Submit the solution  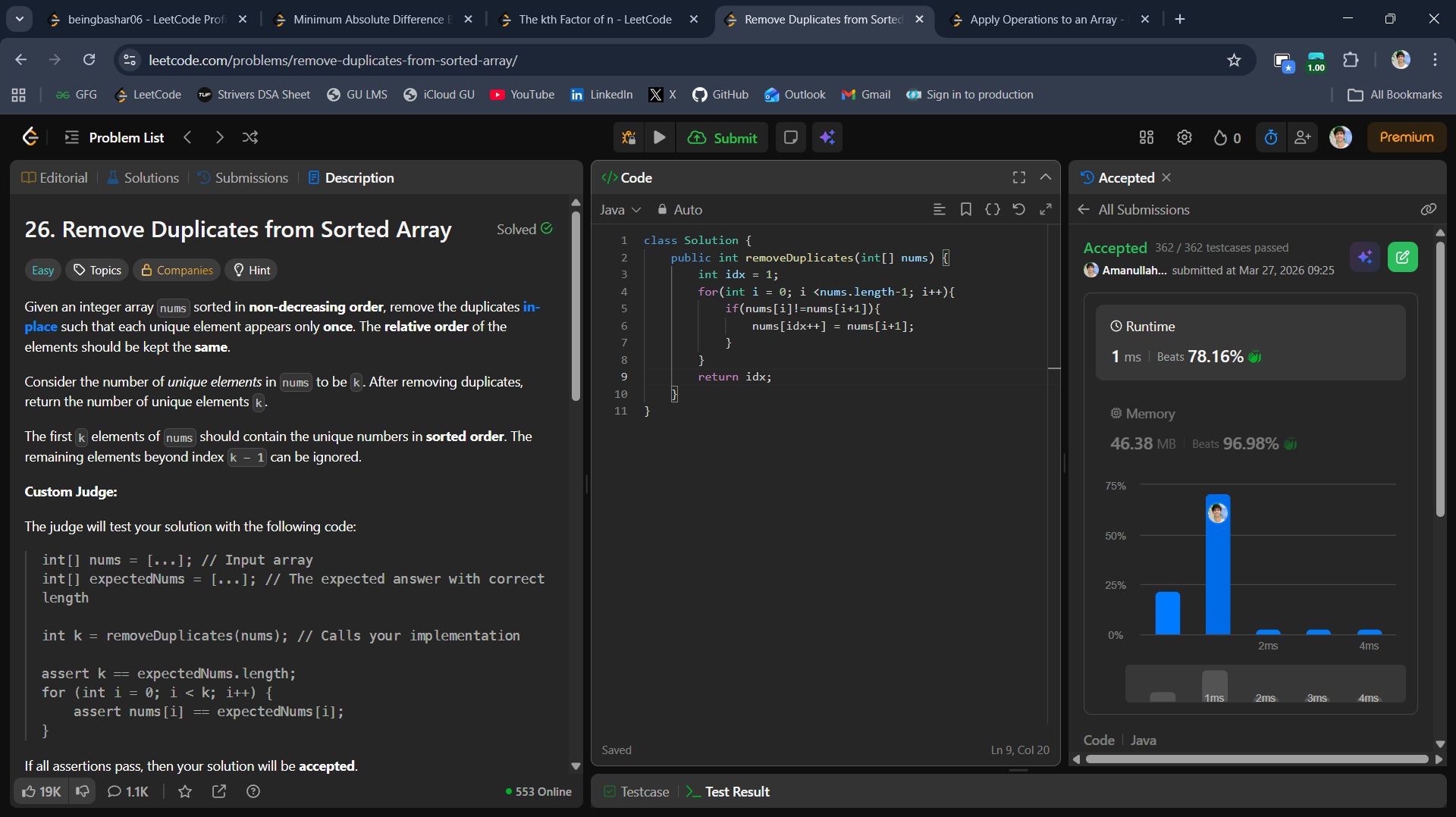pos(723,137)
